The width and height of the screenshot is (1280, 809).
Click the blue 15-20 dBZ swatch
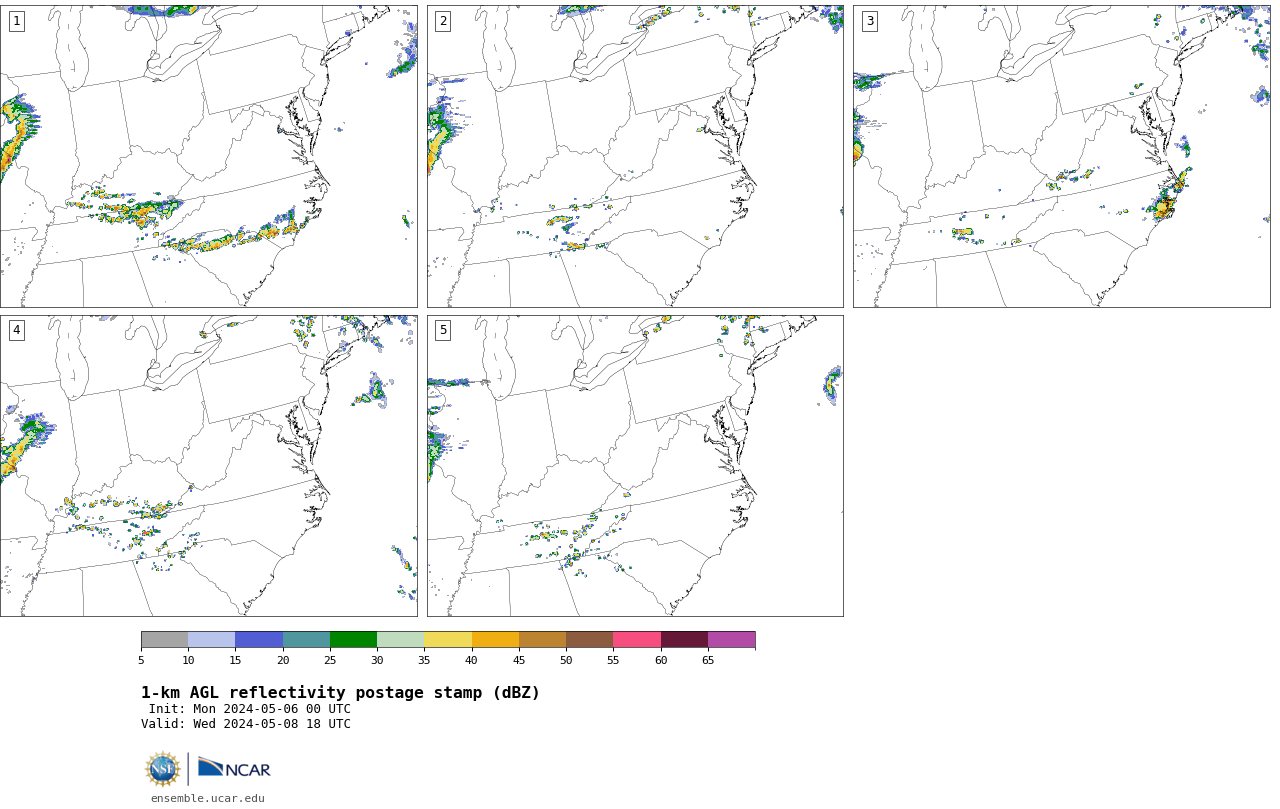[x=259, y=640]
